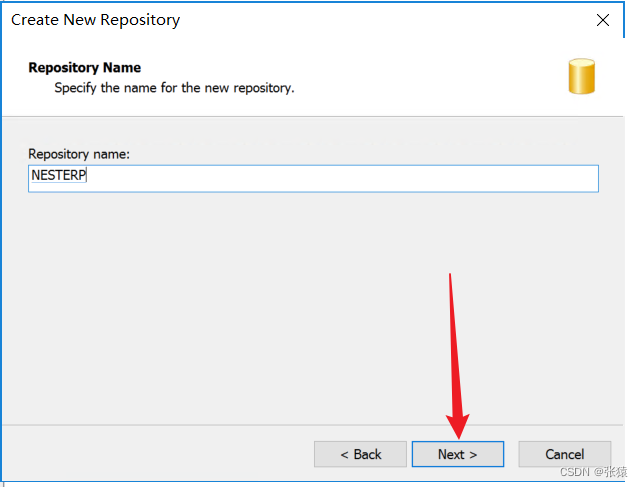Click the 'Repository name:' field label
Viewport: 643px width, 487px height.
point(78,154)
